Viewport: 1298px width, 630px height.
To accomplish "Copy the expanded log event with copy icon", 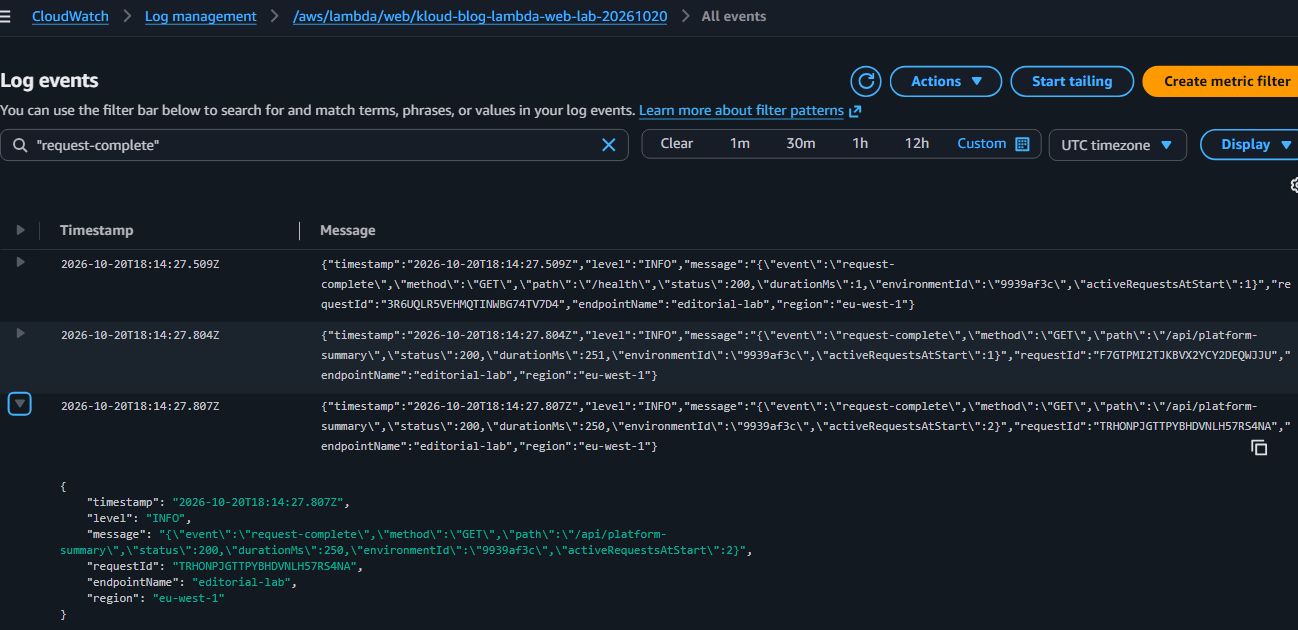I will (x=1259, y=448).
